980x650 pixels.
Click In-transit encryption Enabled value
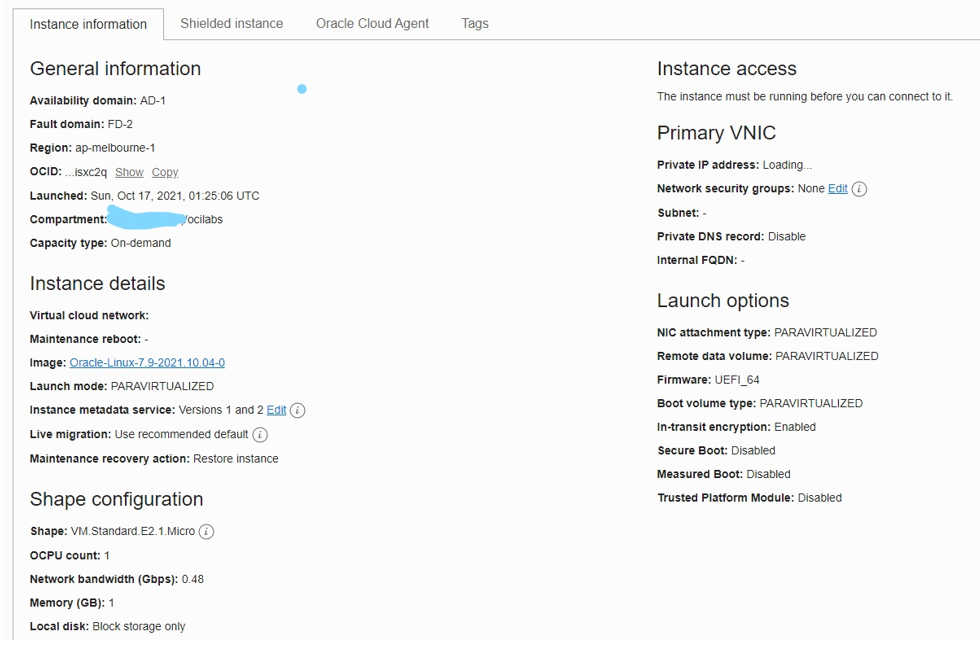point(795,427)
